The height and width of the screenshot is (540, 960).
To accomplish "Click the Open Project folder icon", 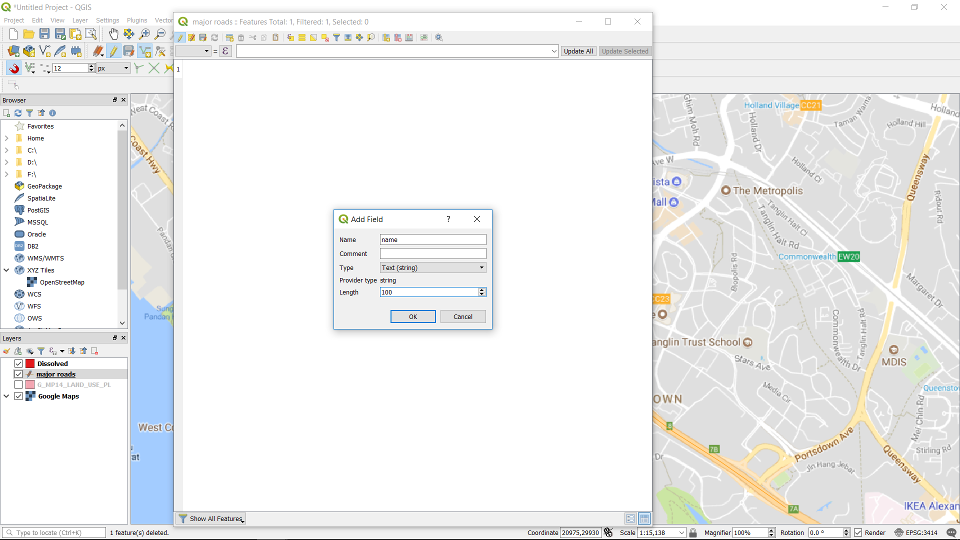I will point(29,34).
